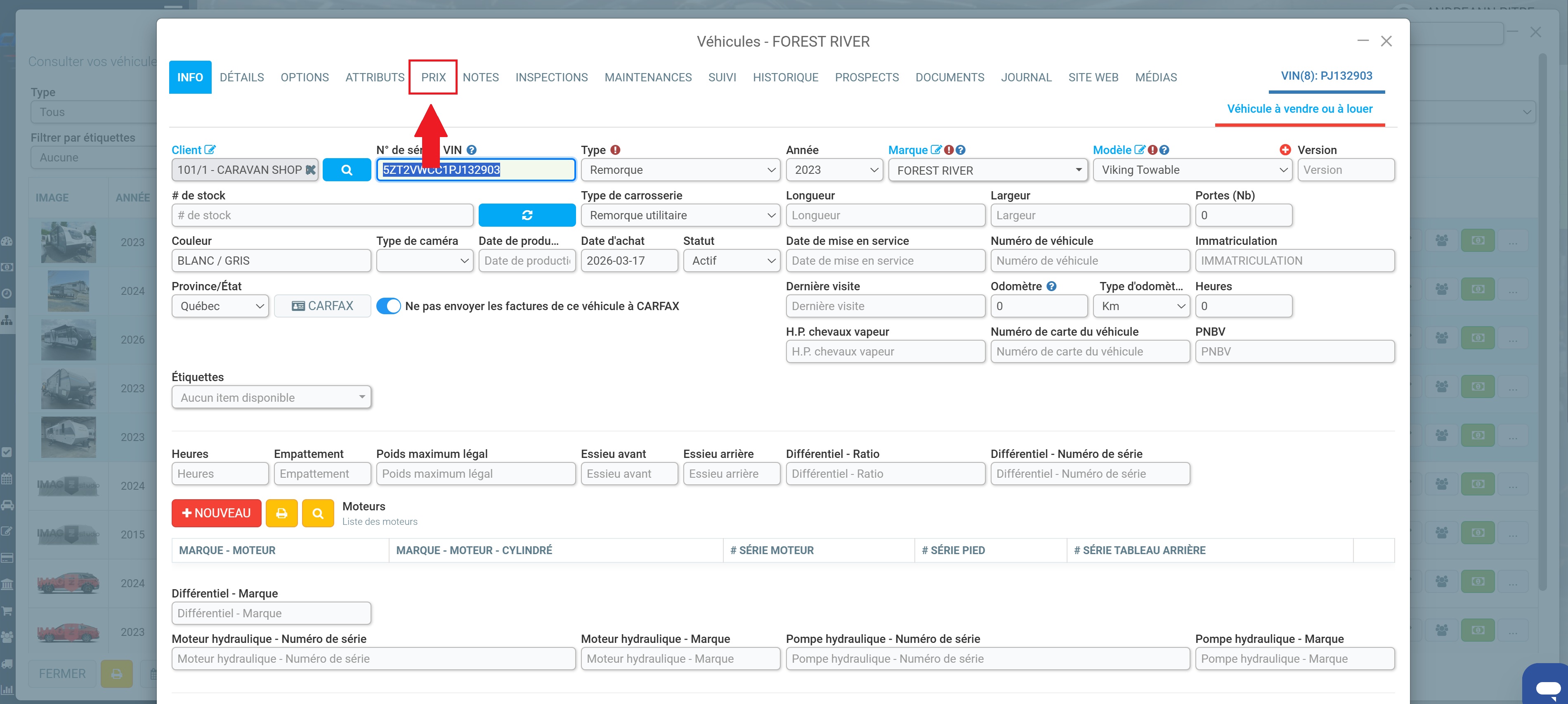
Task: Open the background Type filter showing Tous
Action: point(94,112)
